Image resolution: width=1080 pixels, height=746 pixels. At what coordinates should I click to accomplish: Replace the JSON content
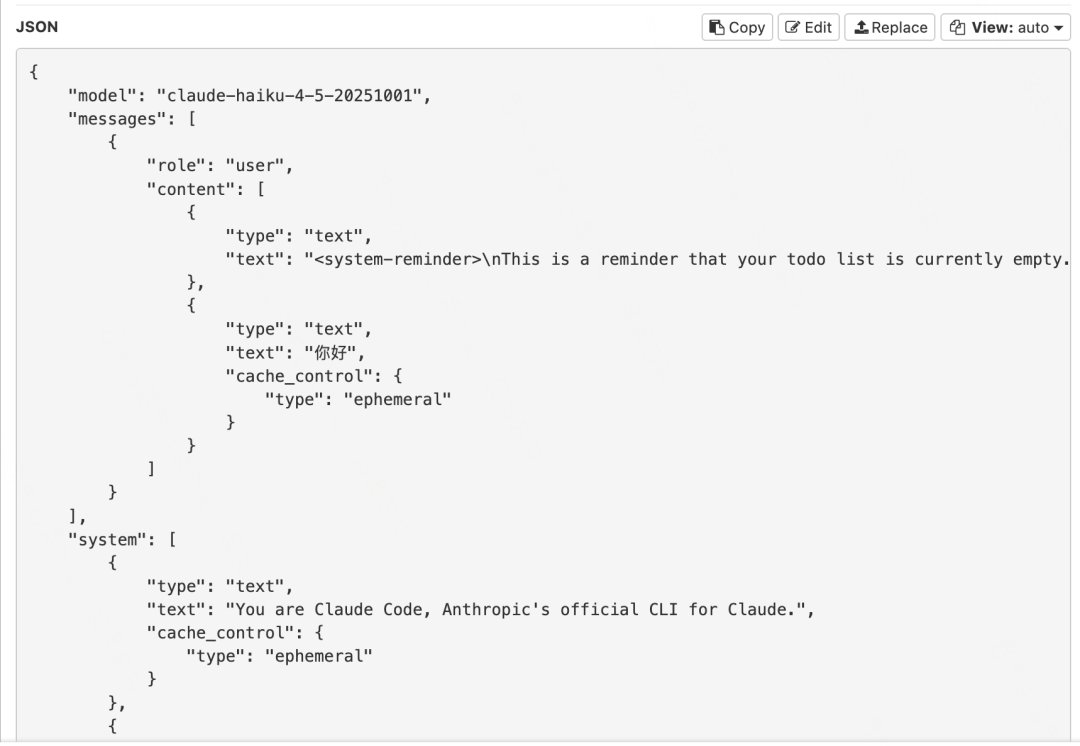click(x=889, y=27)
